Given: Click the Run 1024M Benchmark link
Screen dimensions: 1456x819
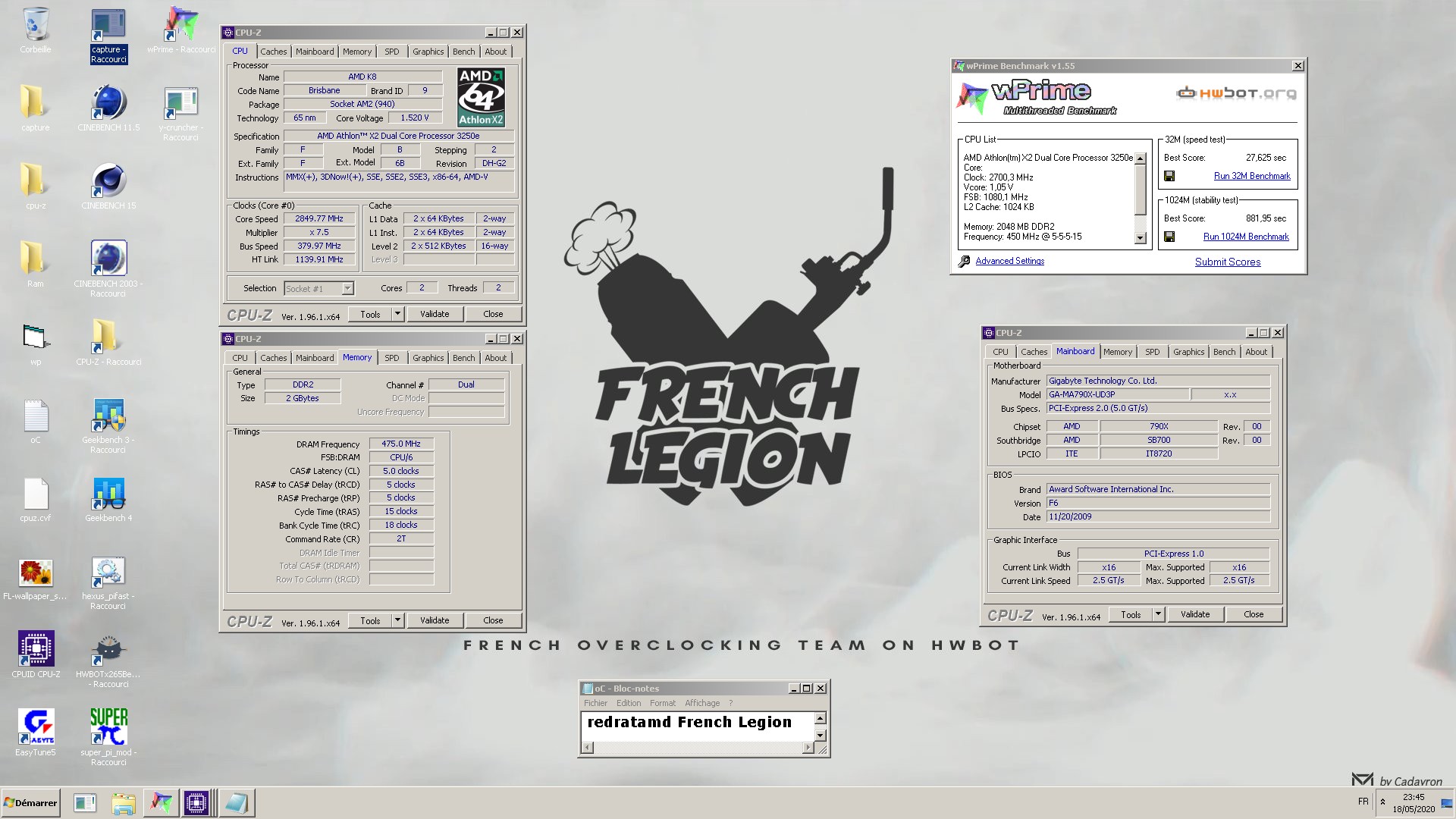Looking at the screenshot, I should [1246, 237].
